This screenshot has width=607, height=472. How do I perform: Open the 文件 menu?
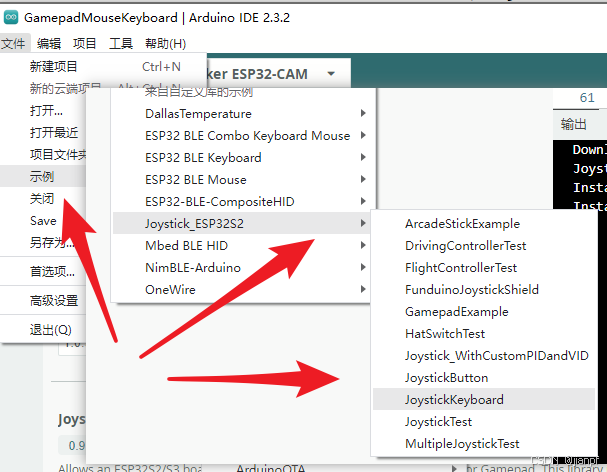(x=13, y=43)
